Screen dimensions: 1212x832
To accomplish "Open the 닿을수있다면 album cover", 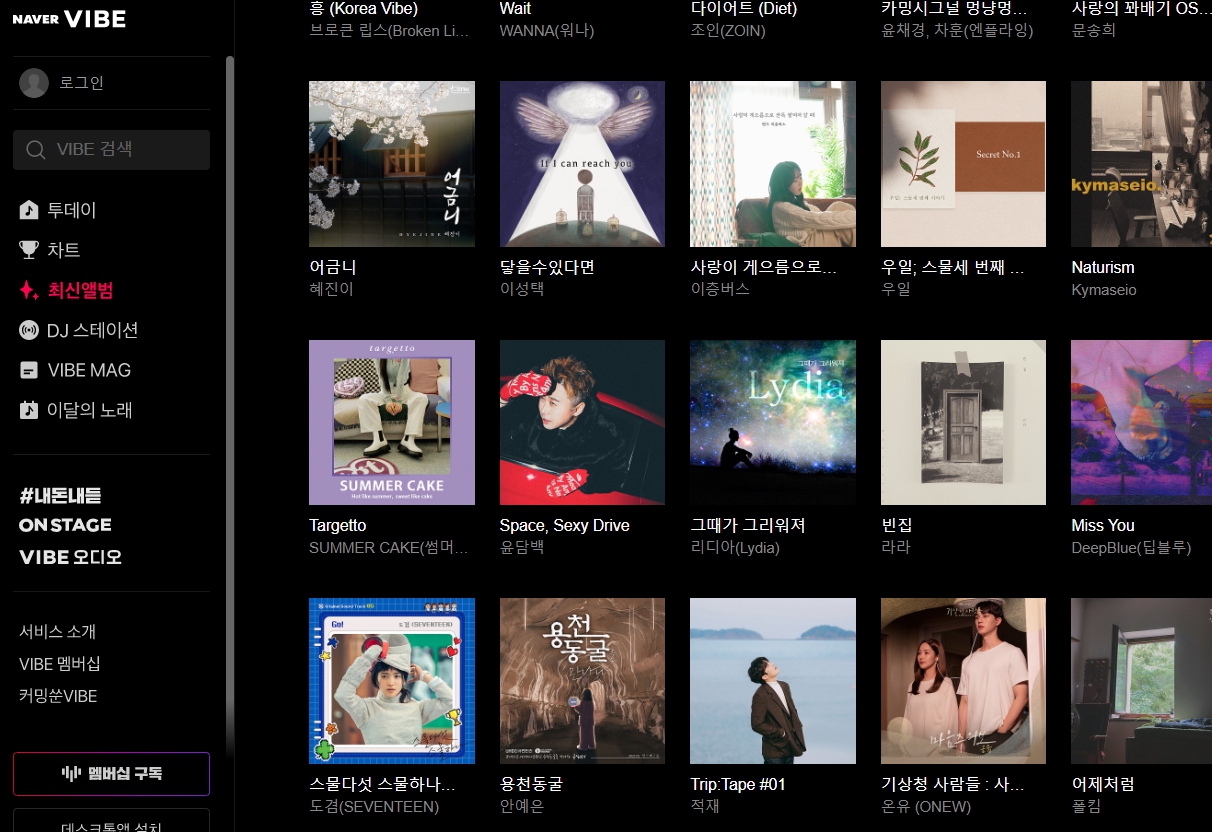I will (582, 164).
